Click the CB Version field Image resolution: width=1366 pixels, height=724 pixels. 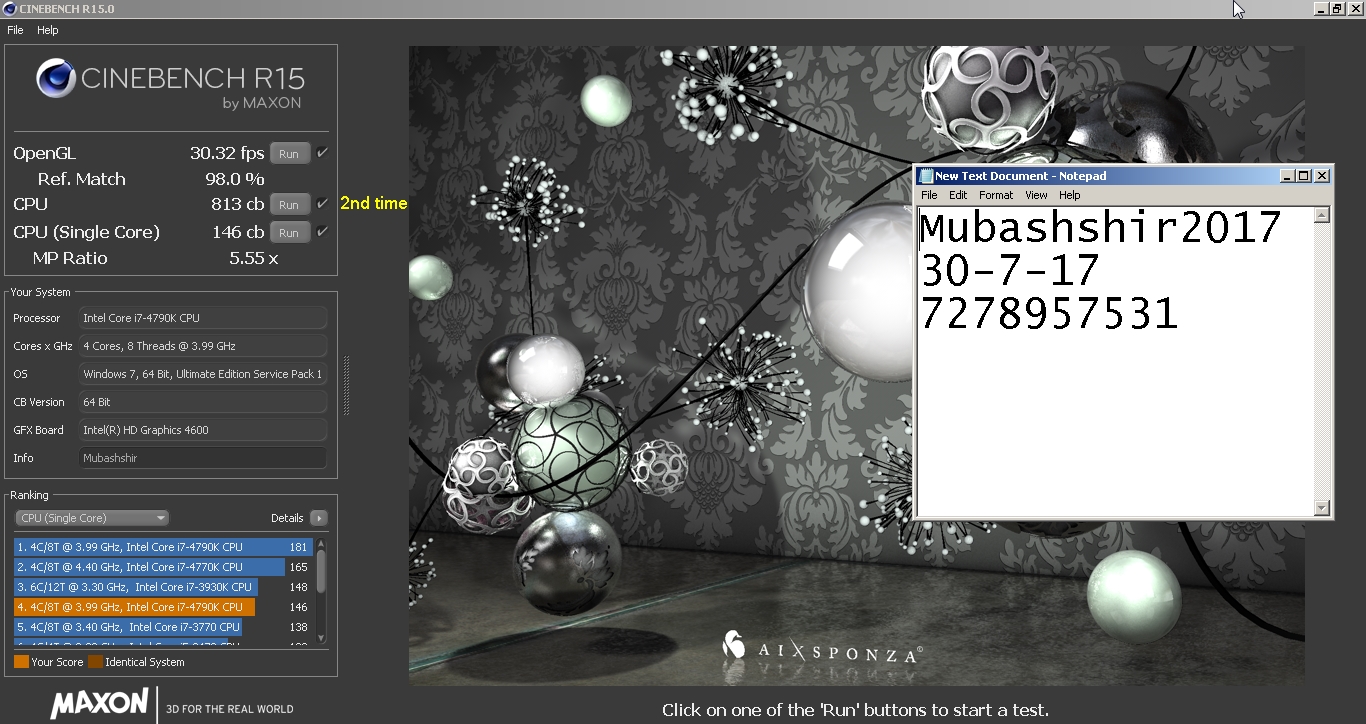pos(203,402)
